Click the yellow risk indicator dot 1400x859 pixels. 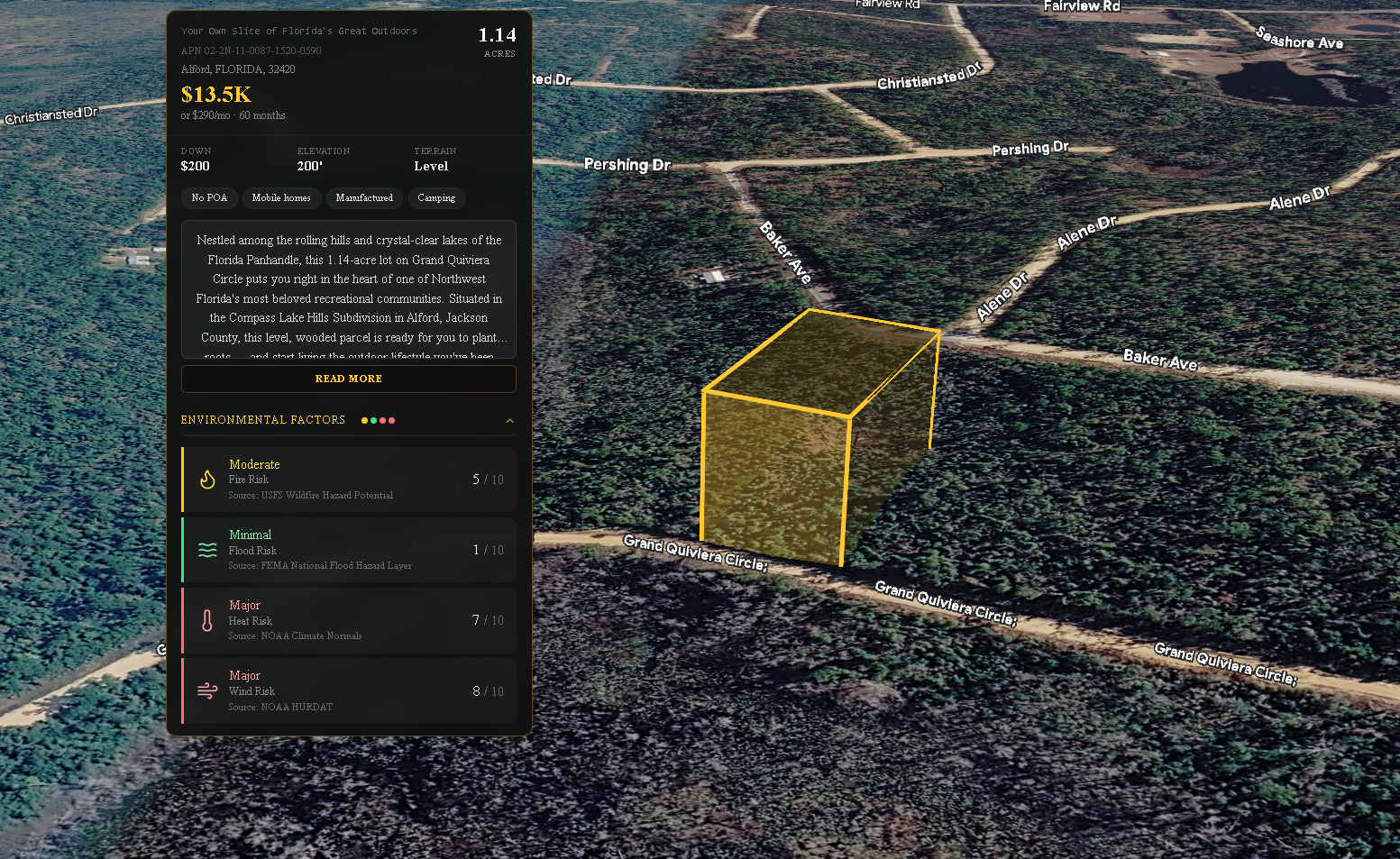tap(364, 421)
